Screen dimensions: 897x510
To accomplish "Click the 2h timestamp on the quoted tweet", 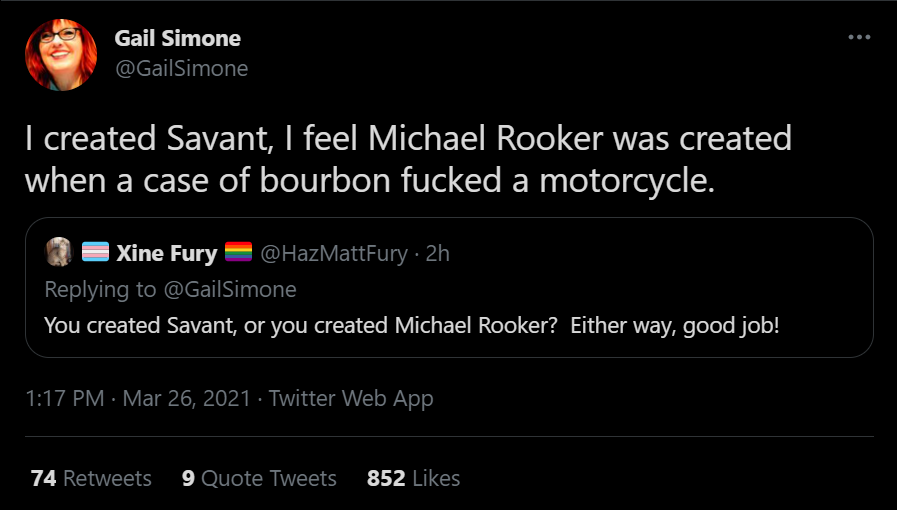I will [x=438, y=254].
